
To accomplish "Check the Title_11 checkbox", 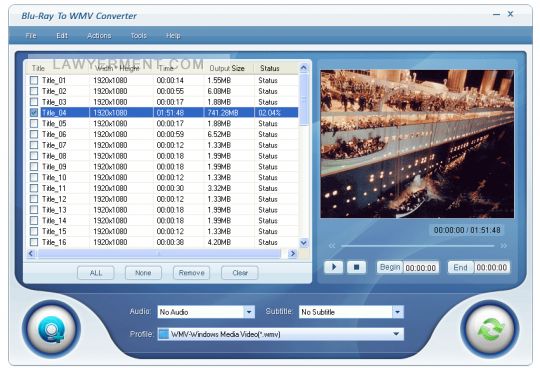I will (x=34, y=188).
